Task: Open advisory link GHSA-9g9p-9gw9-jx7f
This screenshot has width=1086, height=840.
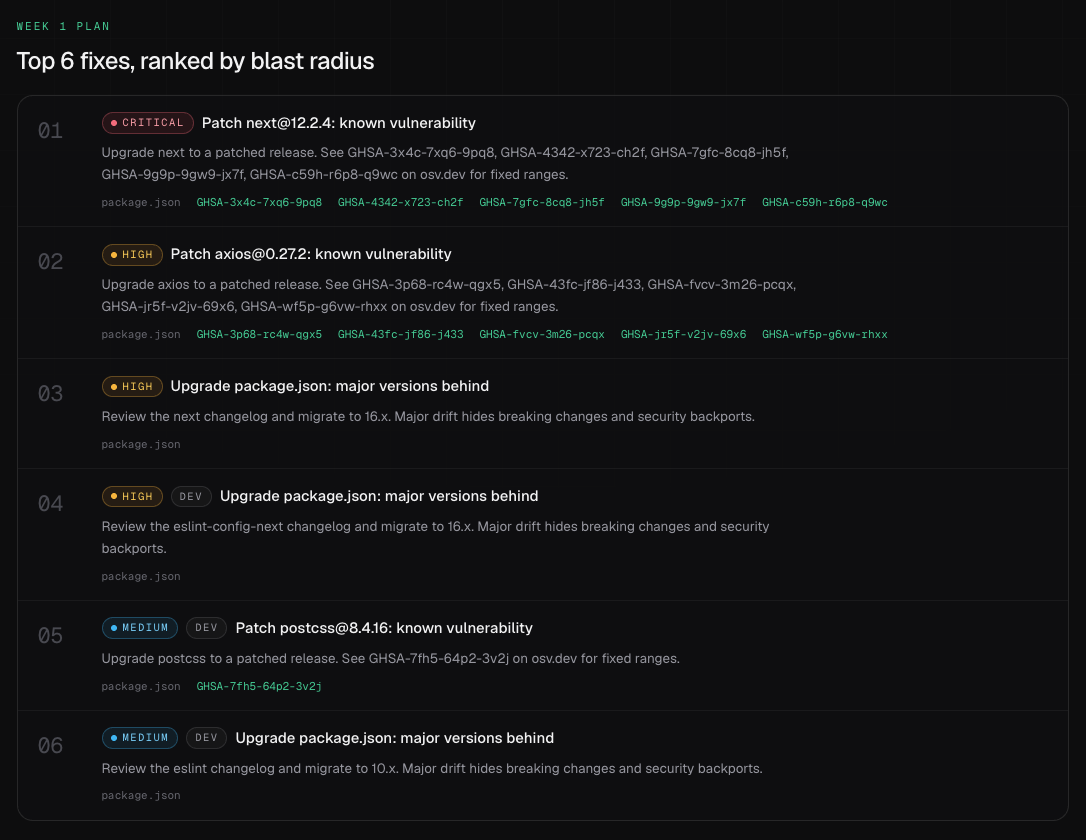Action: coord(683,202)
